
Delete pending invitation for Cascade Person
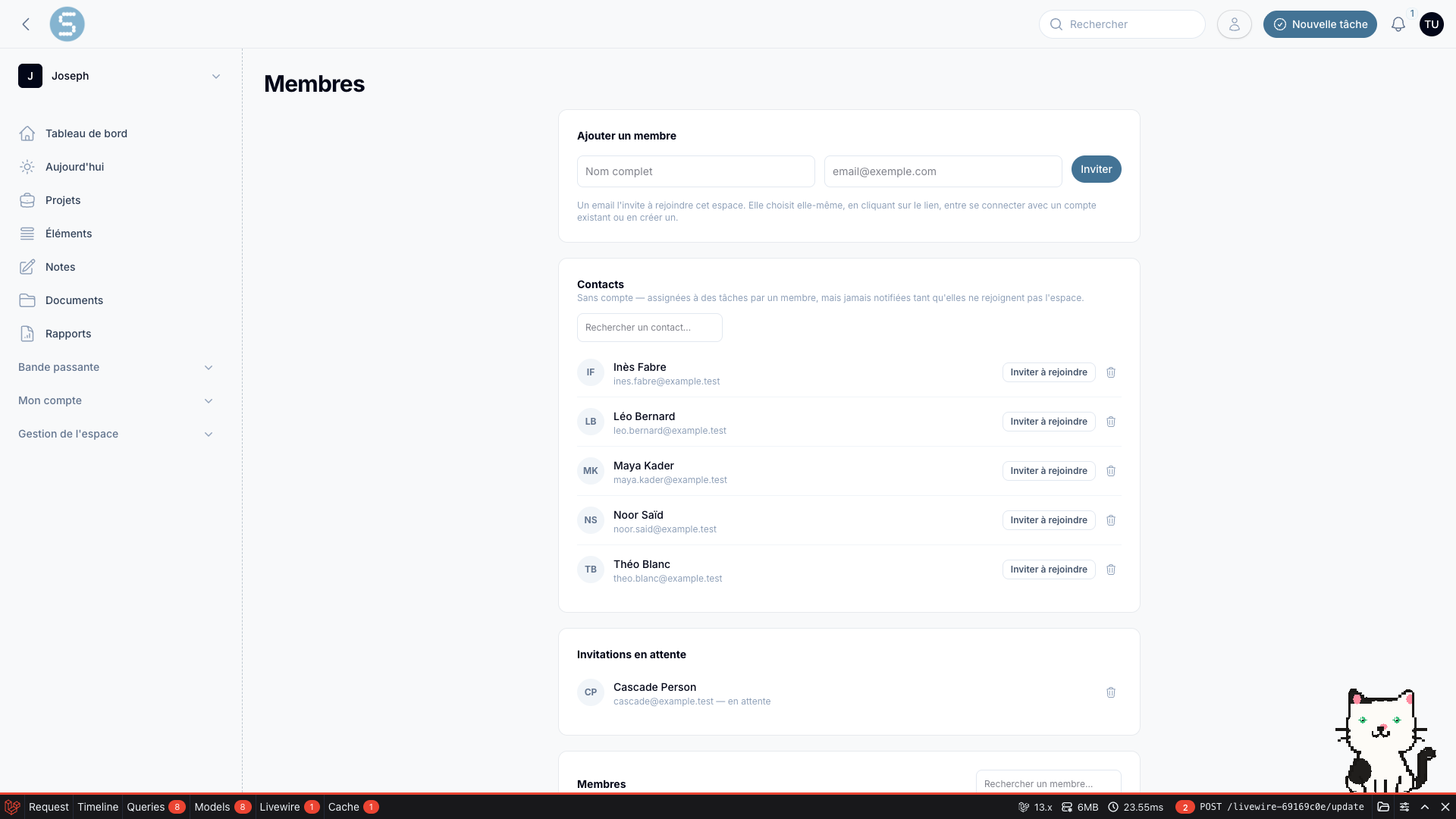1110,692
